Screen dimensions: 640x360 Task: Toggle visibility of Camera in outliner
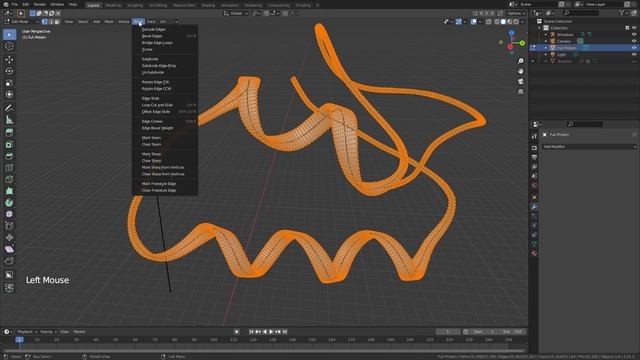click(x=634, y=41)
